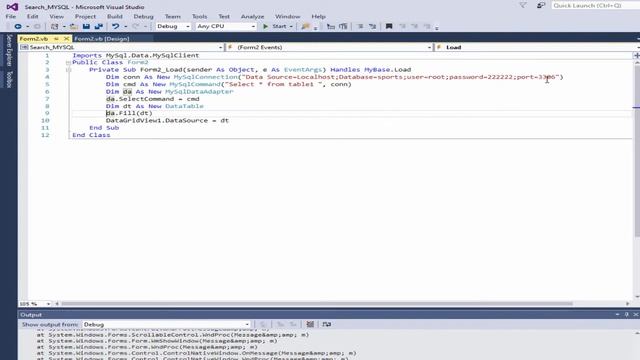Viewport: 640px width, 360px height.
Task: Open the Debug menu
Action: 144,16
